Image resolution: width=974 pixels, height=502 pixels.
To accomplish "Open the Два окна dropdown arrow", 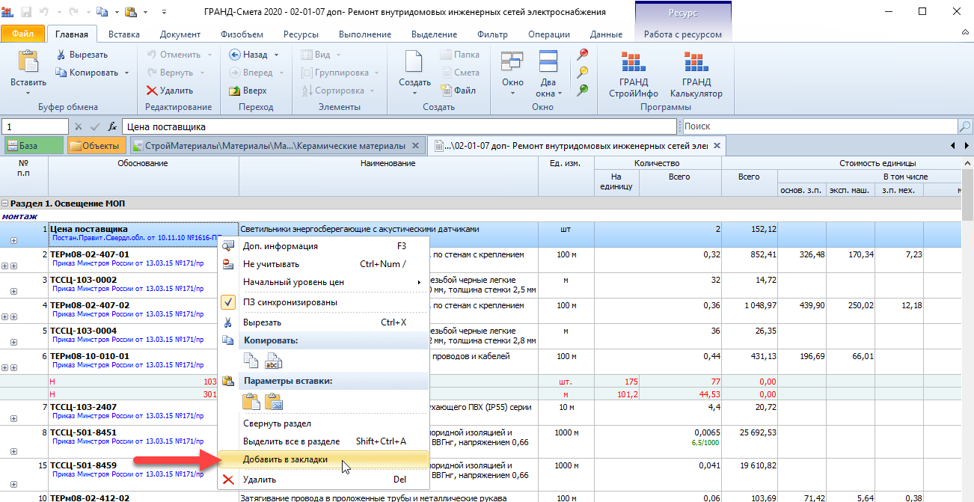I will (x=559, y=93).
